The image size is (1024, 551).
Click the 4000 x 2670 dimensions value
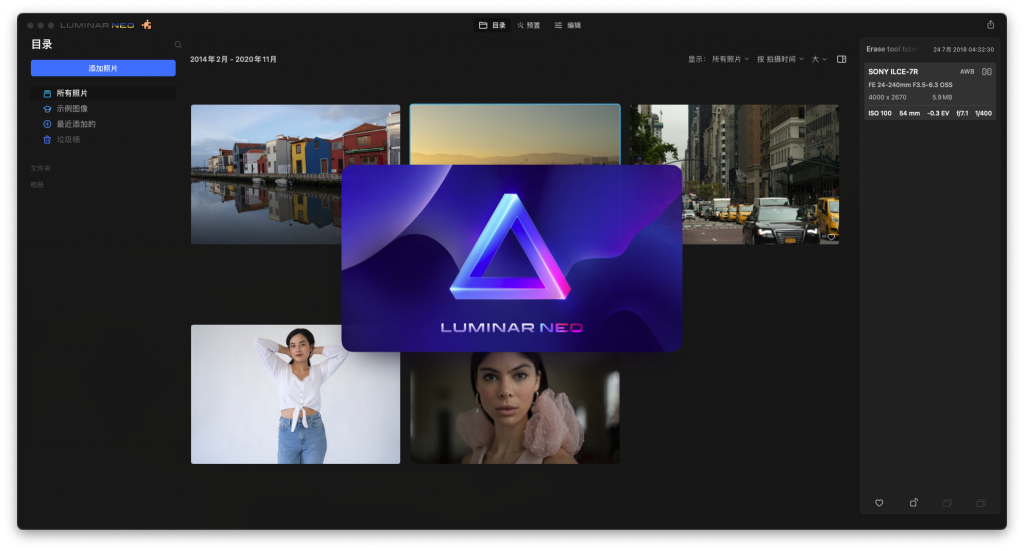click(x=887, y=97)
